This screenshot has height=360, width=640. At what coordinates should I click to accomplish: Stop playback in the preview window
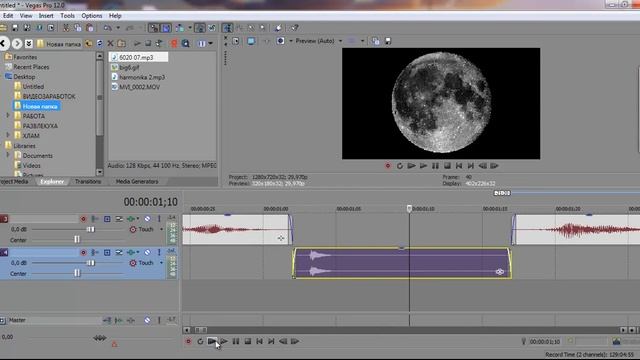(447, 166)
